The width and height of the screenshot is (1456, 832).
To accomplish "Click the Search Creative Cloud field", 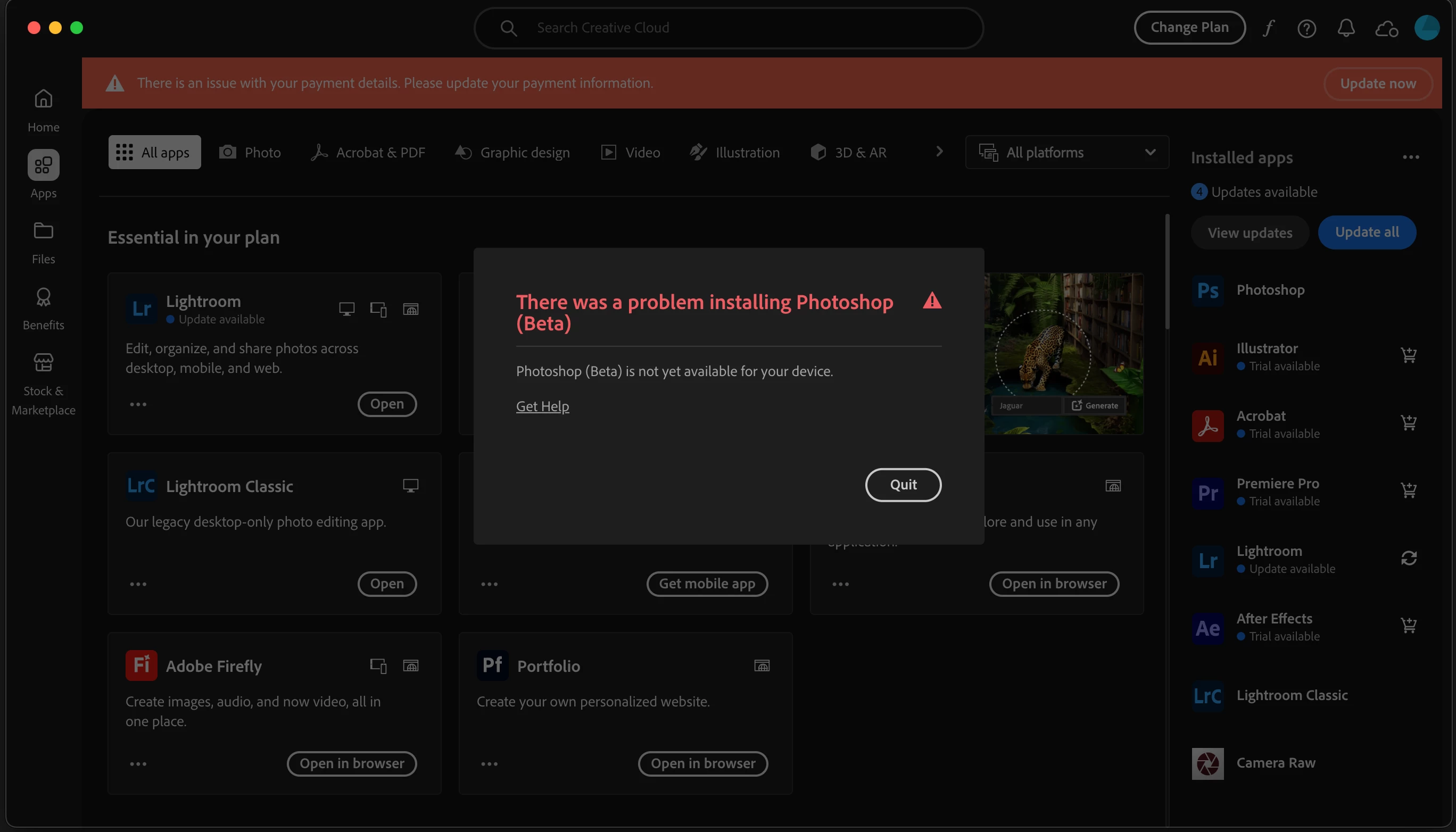I will [x=729, y=28].
